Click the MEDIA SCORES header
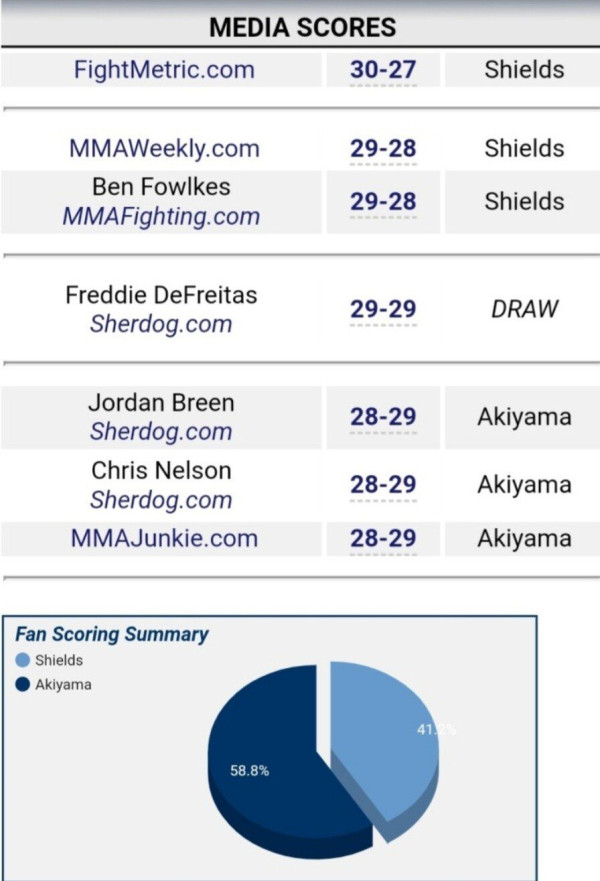 click(x=303, y=28)
